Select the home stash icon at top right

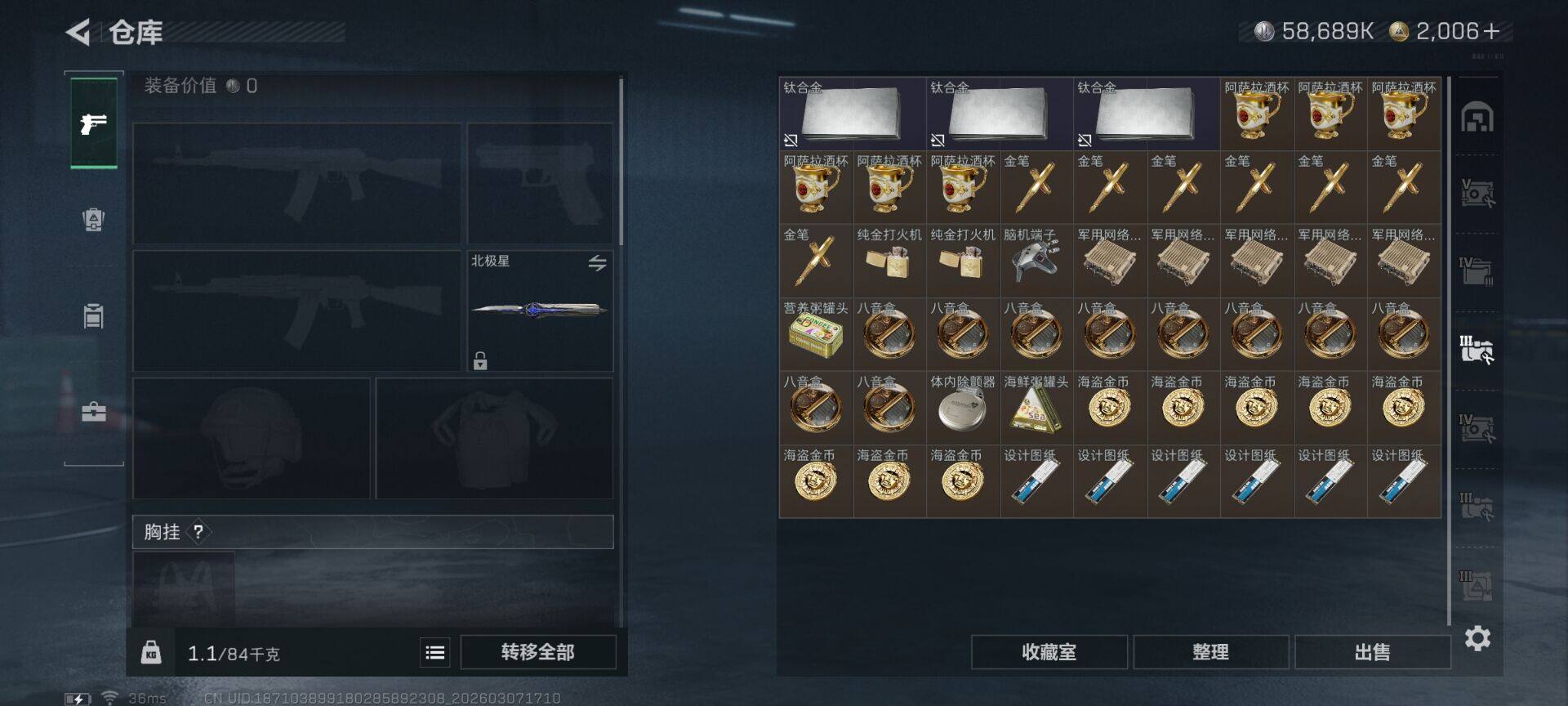[1477, 117]
